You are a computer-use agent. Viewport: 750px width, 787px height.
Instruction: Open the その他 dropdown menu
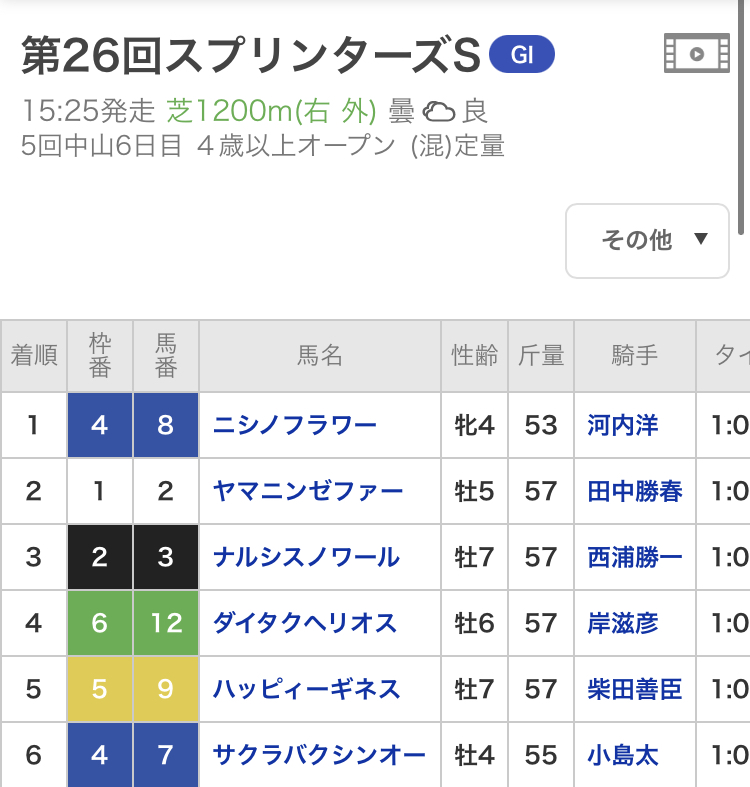(647, 240)
